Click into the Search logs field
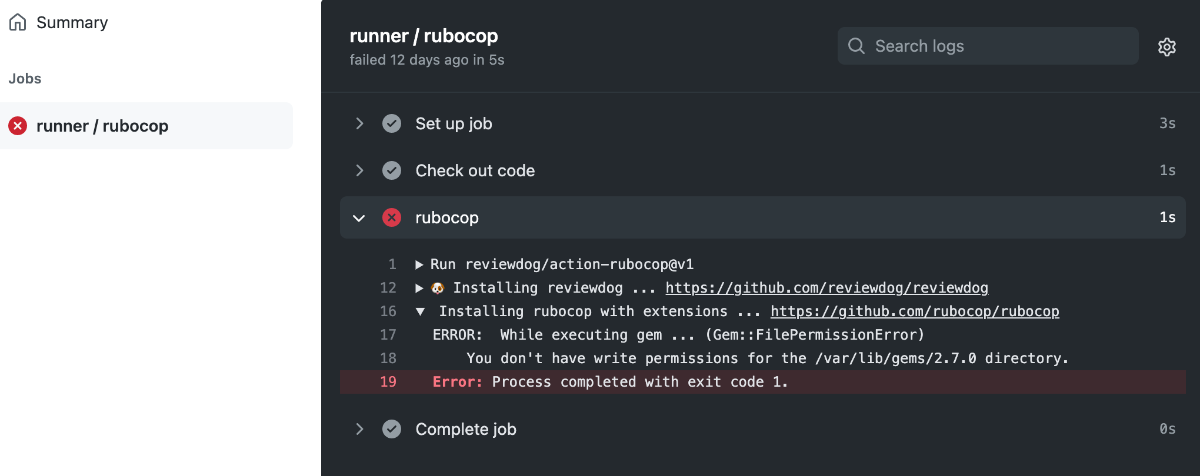The image size is (1200, 476). (x=988, y=46)
